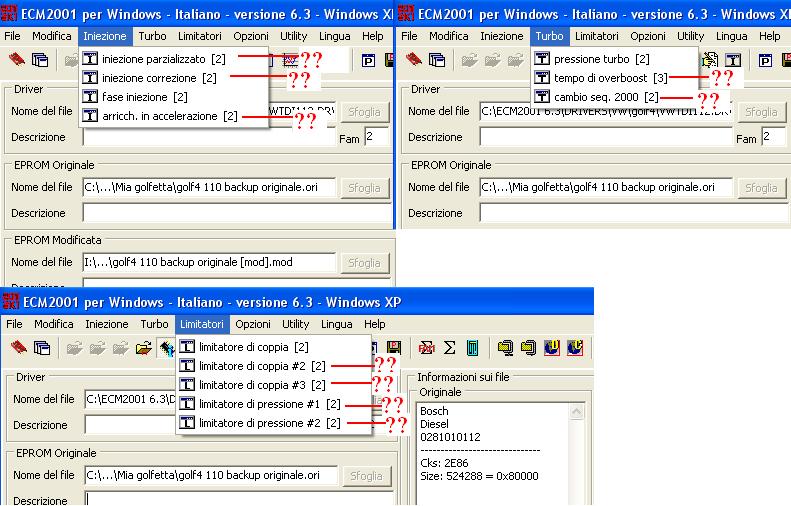Click Driver Sfoglia button in Turbo-menu window
This screenshot has height=506, width=791.
click(761, 112)
